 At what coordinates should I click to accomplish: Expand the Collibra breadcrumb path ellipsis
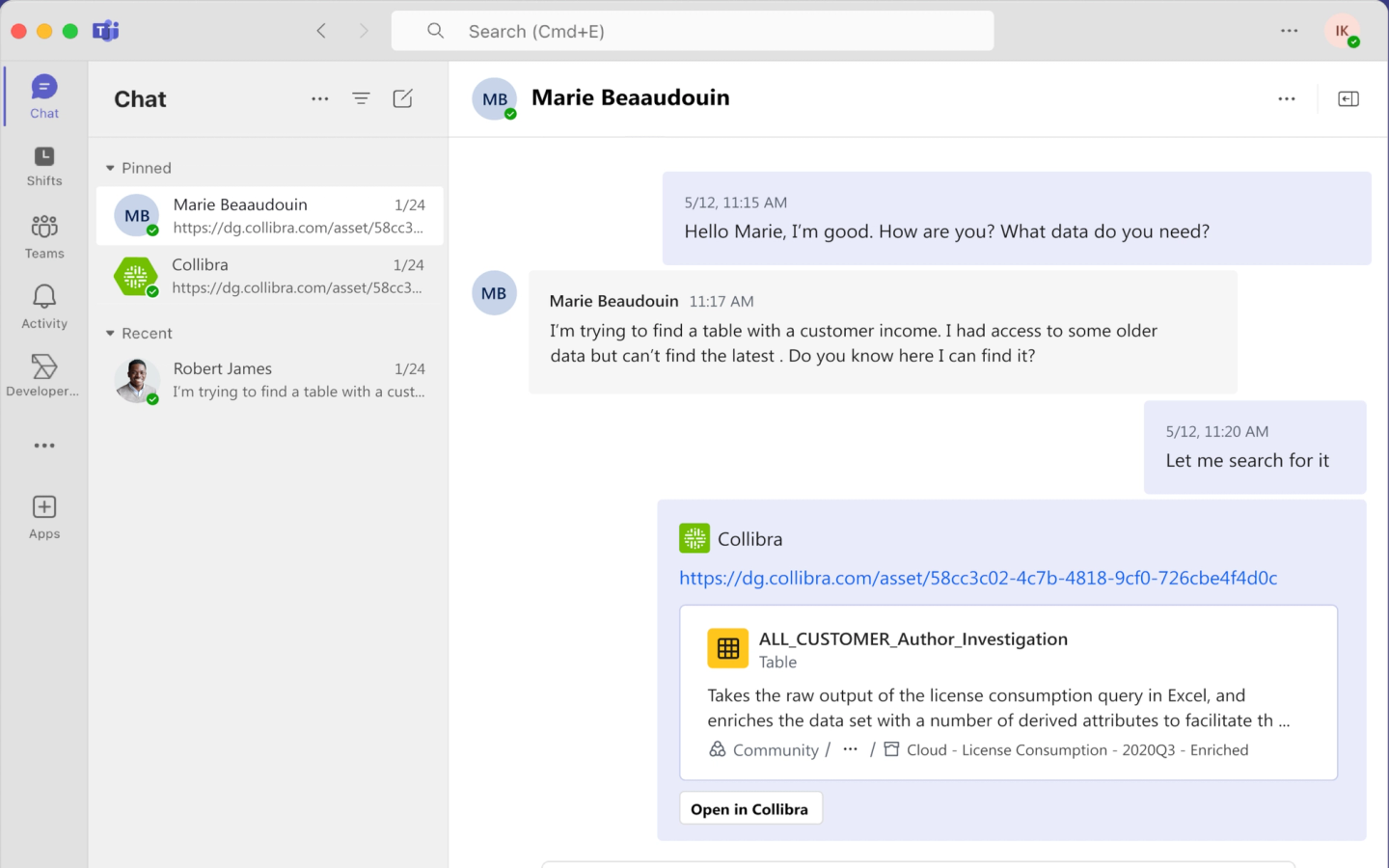click(x=850, y=749)
